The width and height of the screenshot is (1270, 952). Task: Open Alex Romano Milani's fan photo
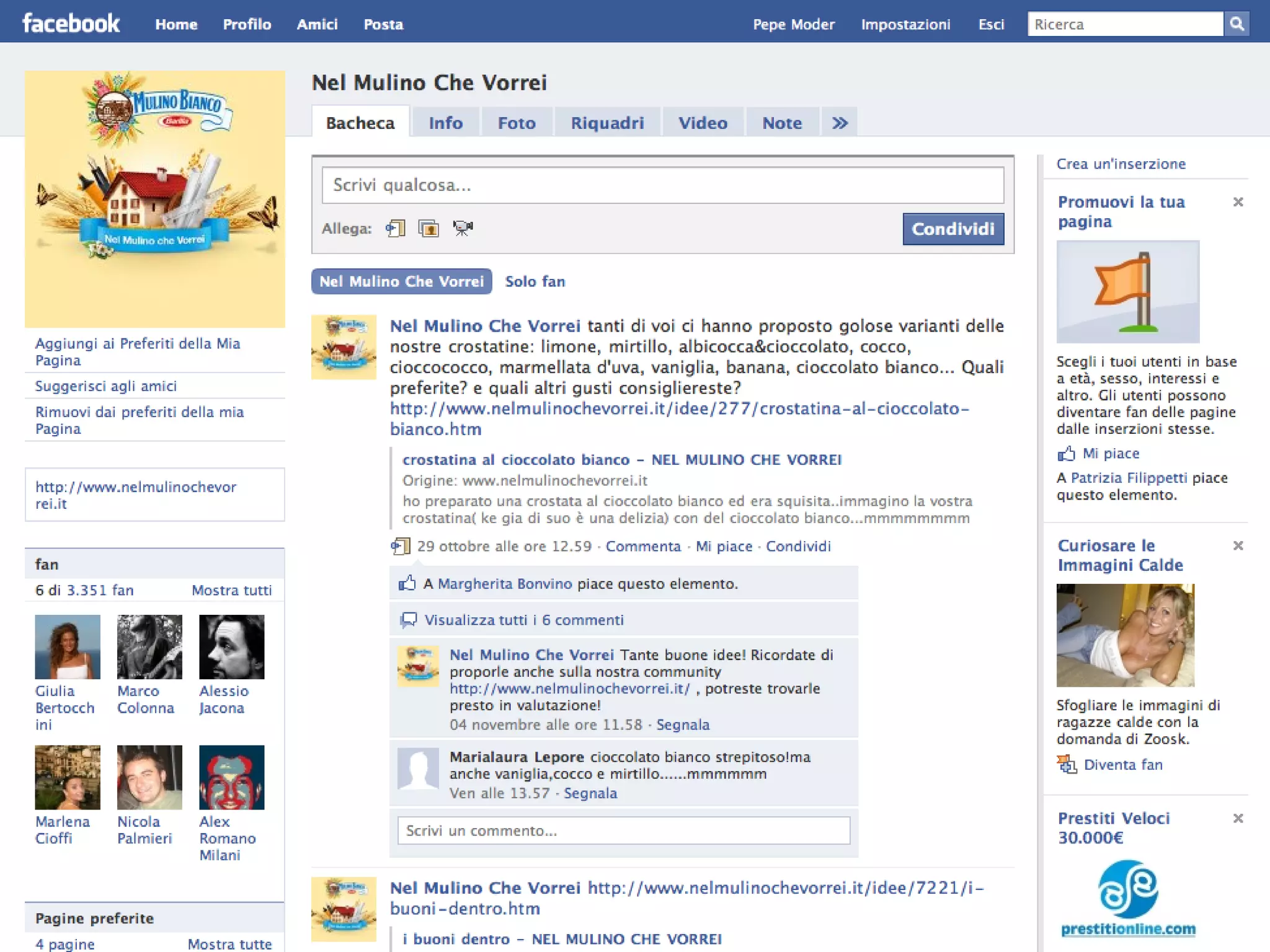pos(231,777)
